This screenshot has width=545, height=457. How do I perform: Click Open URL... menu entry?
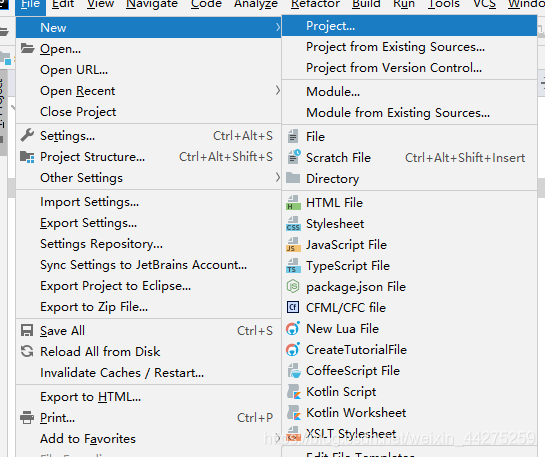(x=148, y=70)
